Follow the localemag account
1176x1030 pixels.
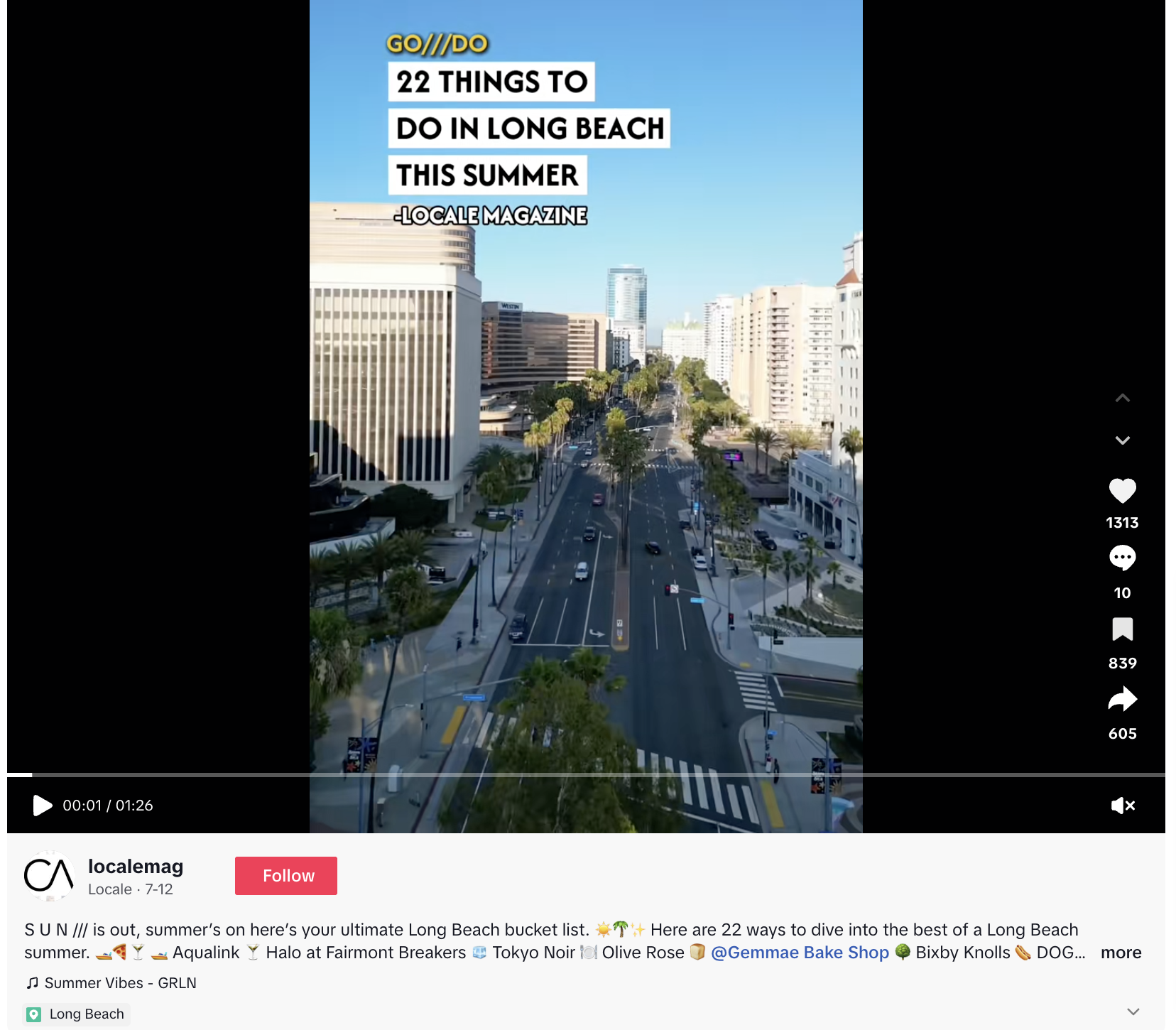286,876
